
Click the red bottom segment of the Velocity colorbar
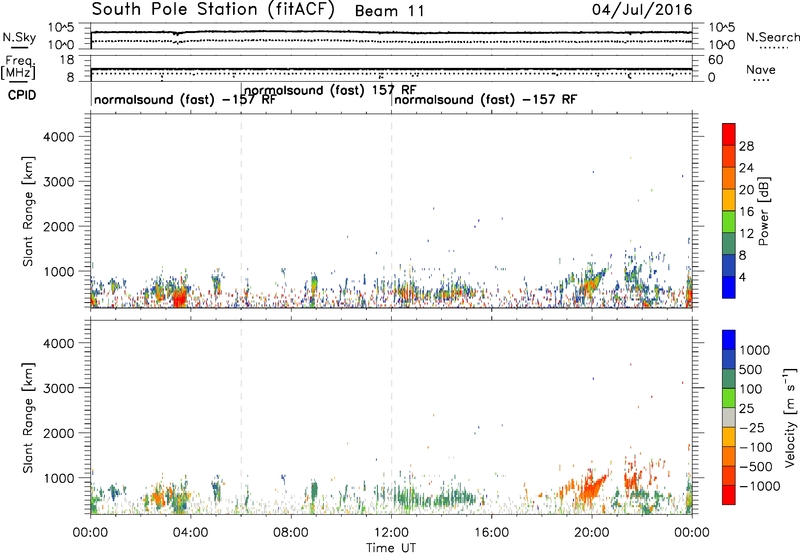coord(729,495)
